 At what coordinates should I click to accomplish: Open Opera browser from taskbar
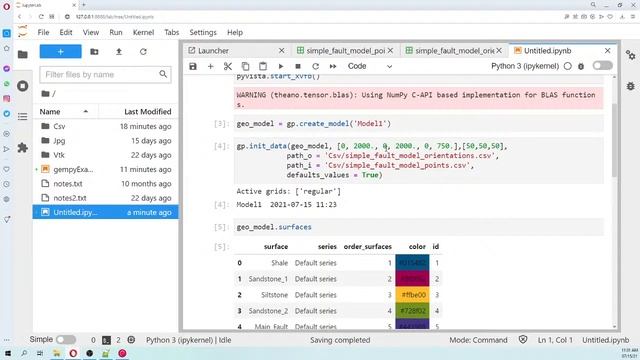73,353
